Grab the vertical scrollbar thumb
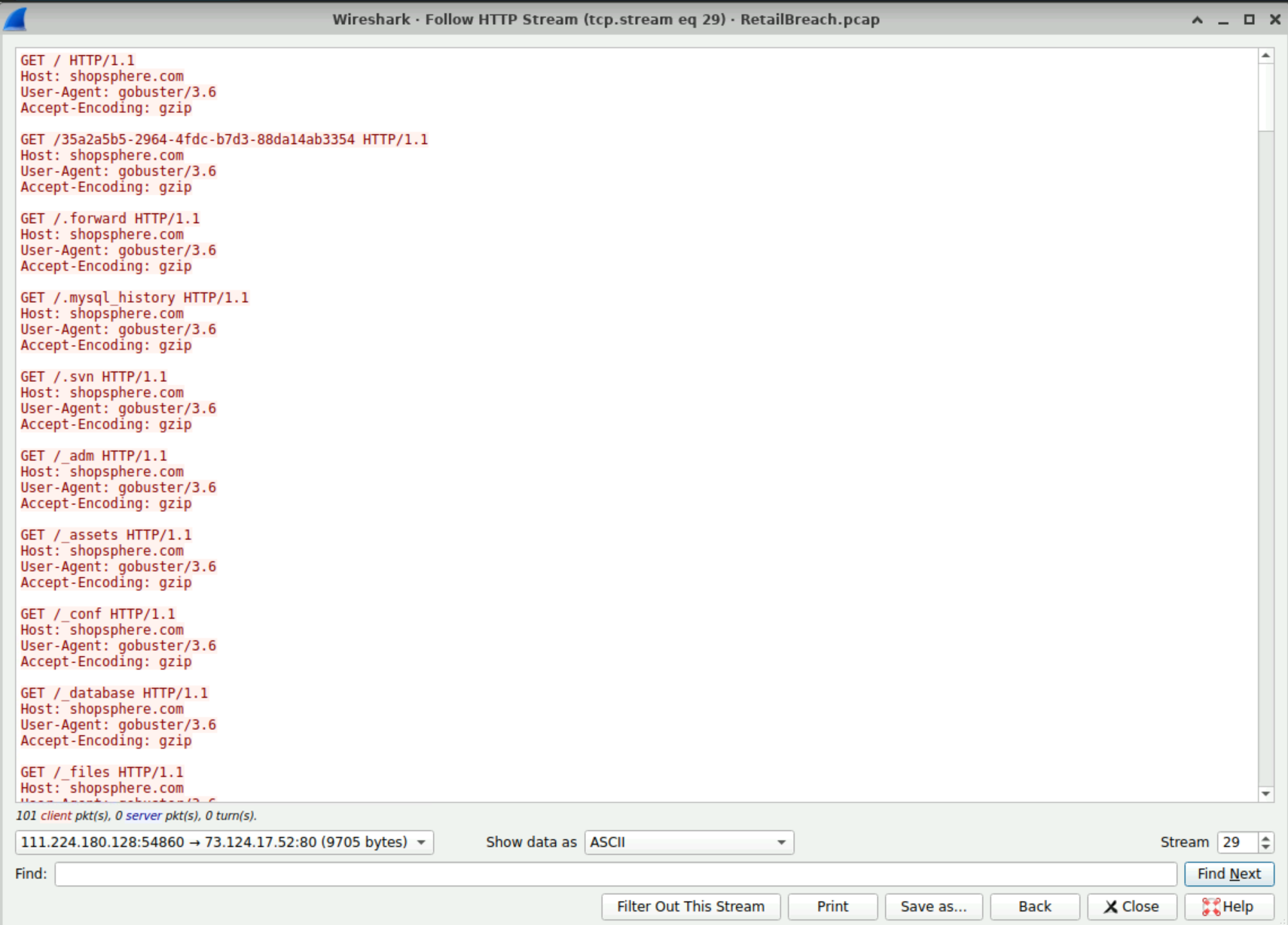1288x925 pixels. tap(1265, 98)
